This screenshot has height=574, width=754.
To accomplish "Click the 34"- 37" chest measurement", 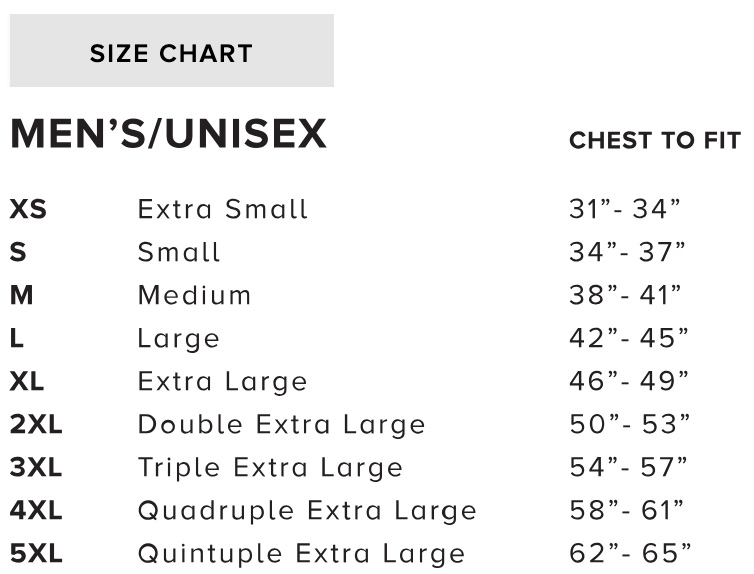I will point(627,253).
